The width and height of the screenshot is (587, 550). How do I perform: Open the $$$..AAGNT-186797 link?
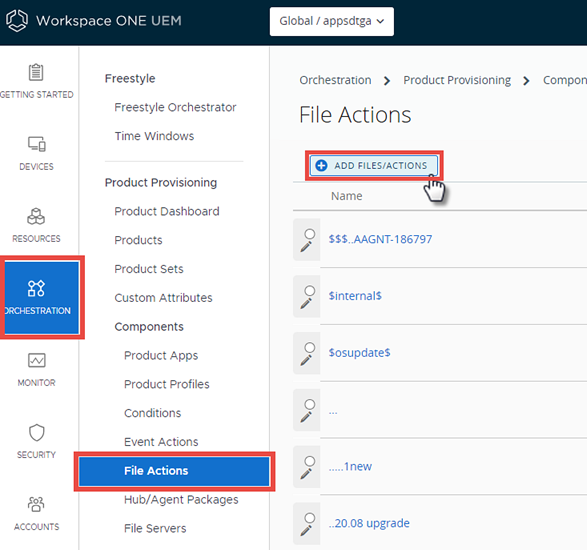click(x=380, y=239)
